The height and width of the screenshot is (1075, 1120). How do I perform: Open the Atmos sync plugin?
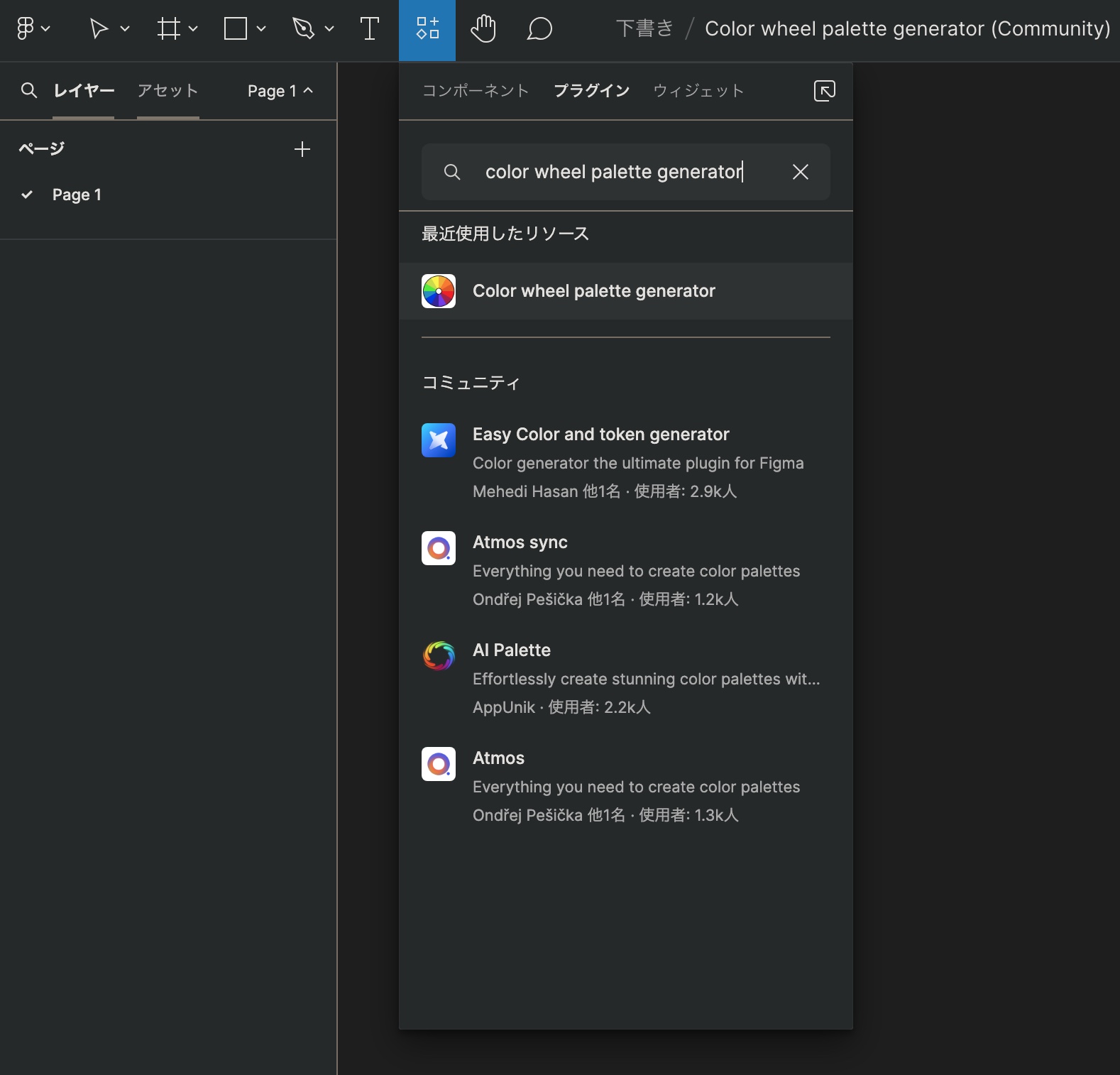click(x=626, y=571)
